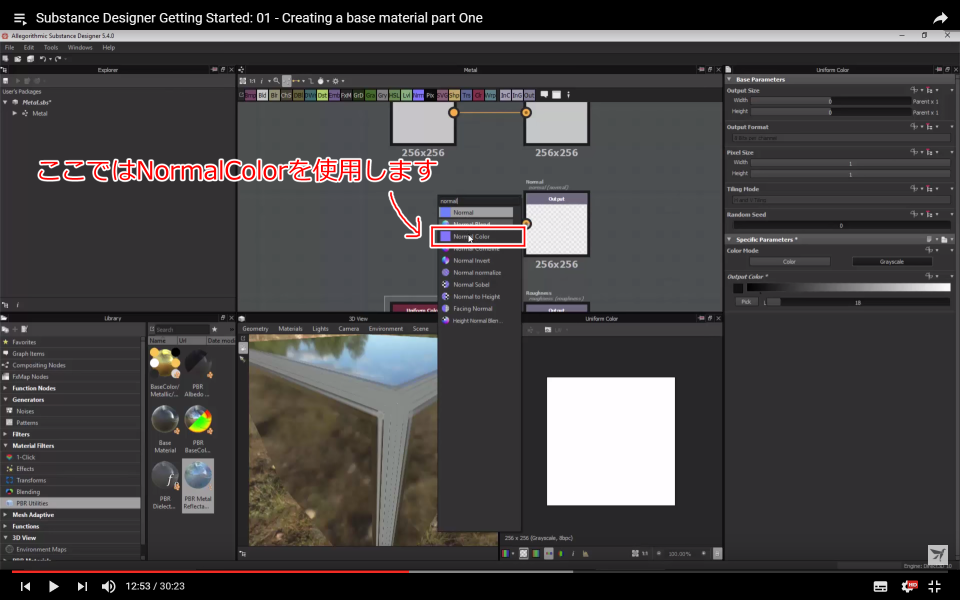
Task: Add Input Color node via InC icon
Action: click(x=505, y=96)
